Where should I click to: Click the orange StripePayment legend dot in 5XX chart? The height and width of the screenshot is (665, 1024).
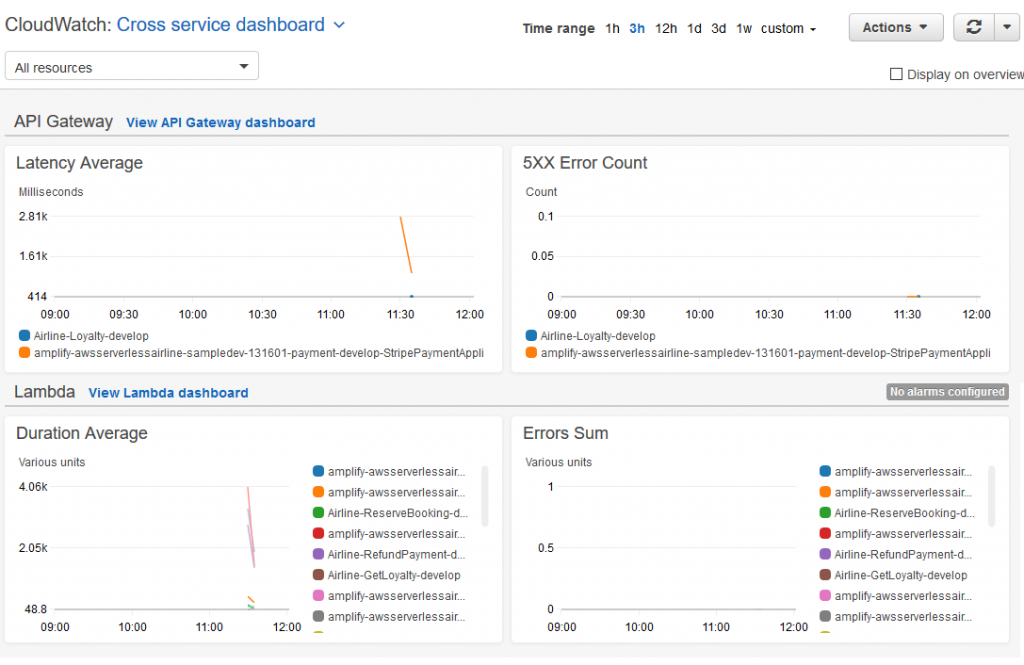point(531,353)
